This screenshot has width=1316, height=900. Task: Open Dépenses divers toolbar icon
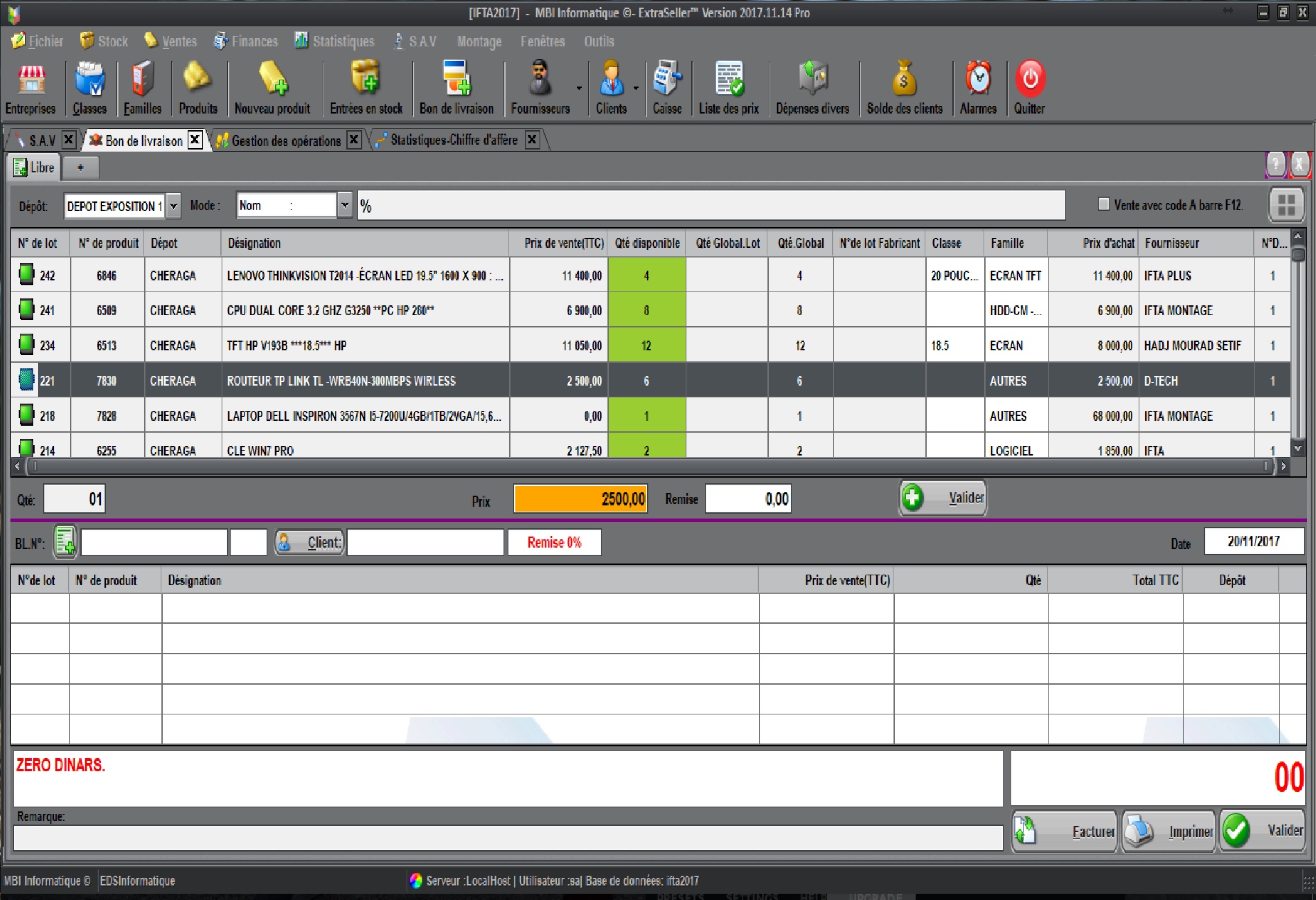click(812, 88)
